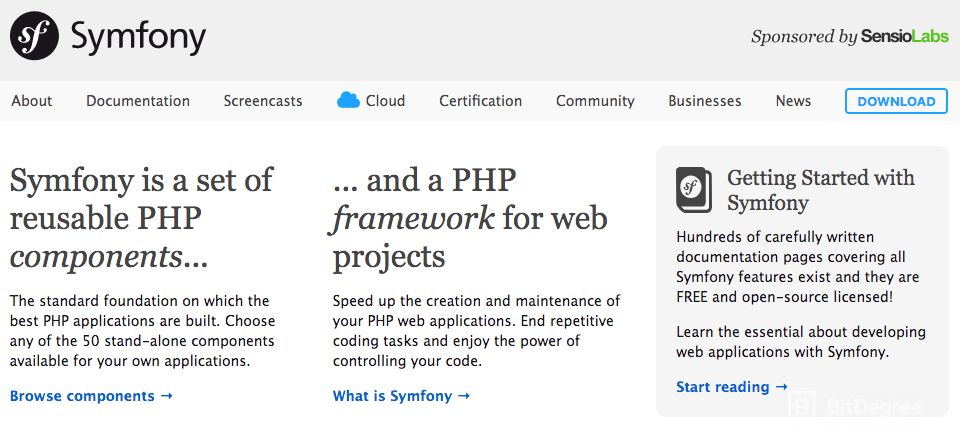
Task: Open the Businesses menu item
Action: click(x=705, y=101)
